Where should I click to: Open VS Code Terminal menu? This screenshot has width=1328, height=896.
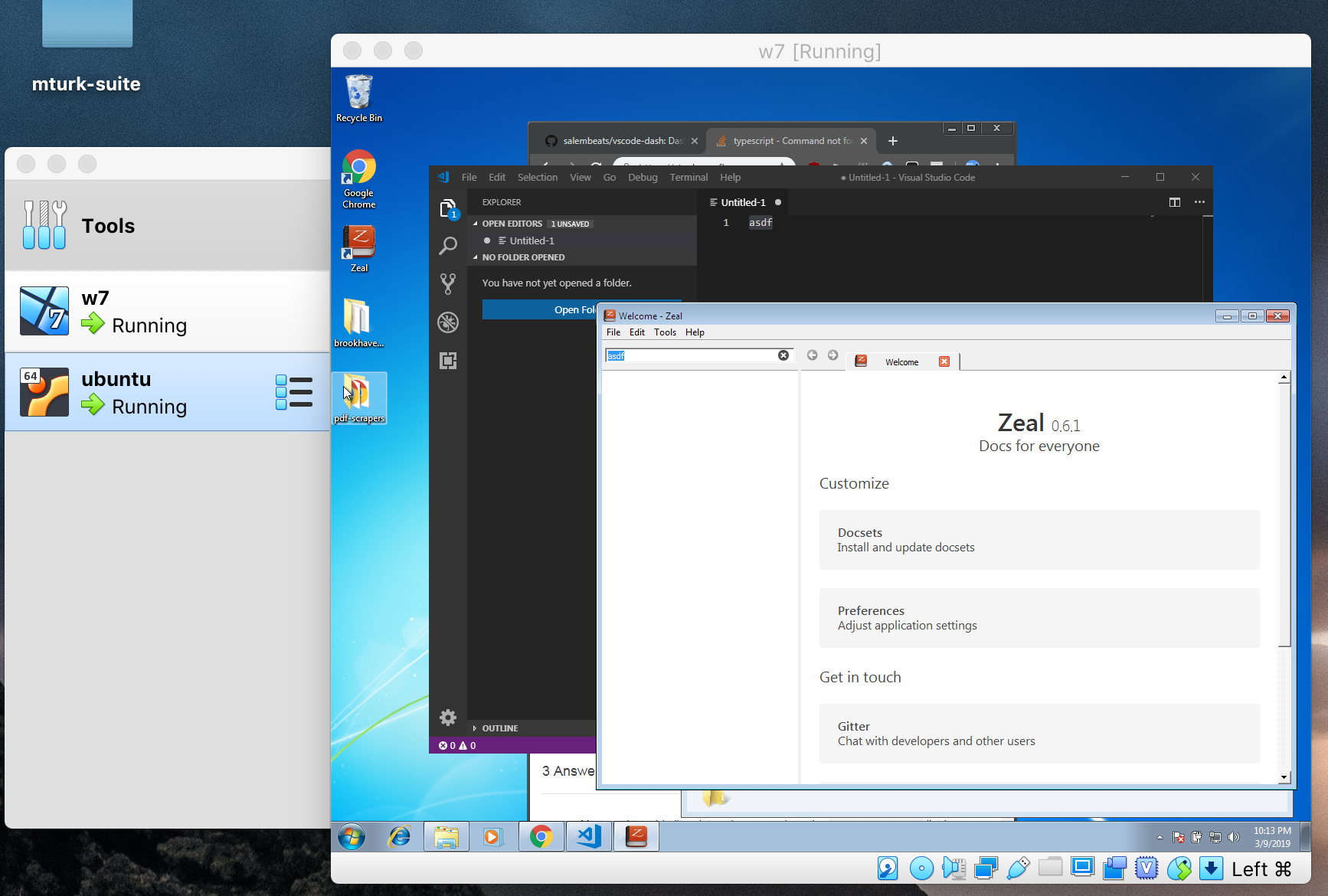click(x=689, y=177)
